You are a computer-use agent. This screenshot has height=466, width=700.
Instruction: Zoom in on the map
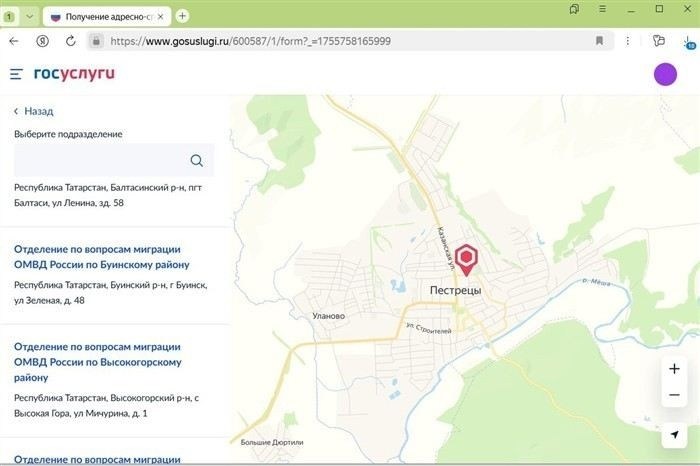pyautogui.click(x=674, y=369)
